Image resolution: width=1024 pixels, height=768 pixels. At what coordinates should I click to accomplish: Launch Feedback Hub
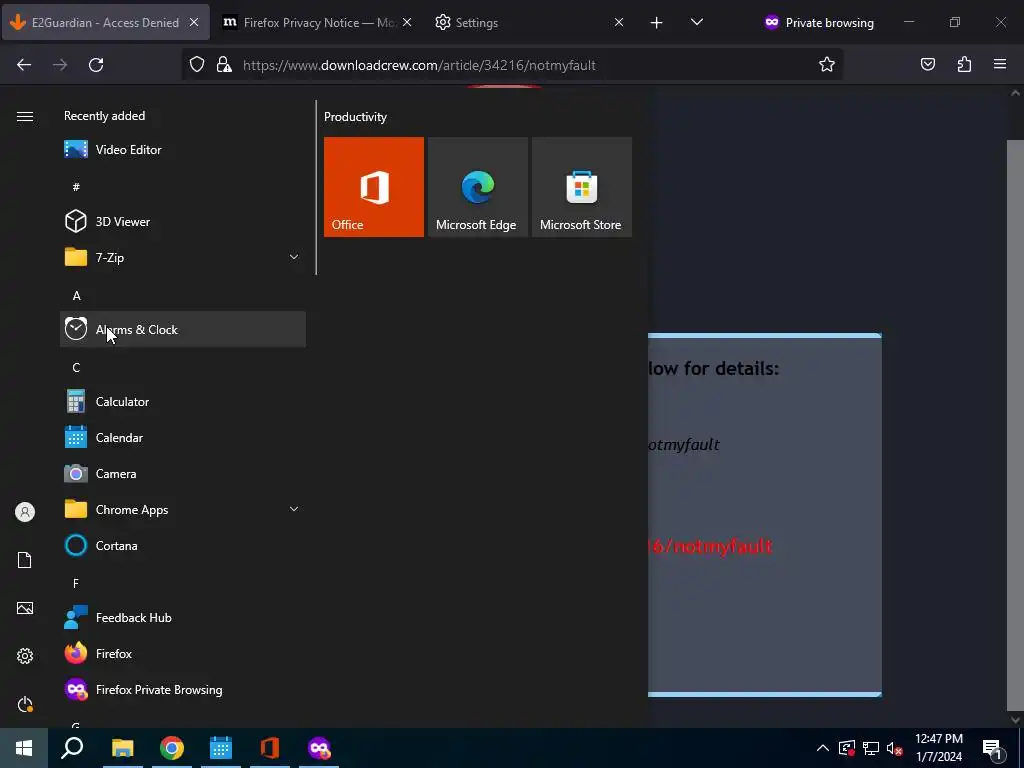tap(183, 617)
